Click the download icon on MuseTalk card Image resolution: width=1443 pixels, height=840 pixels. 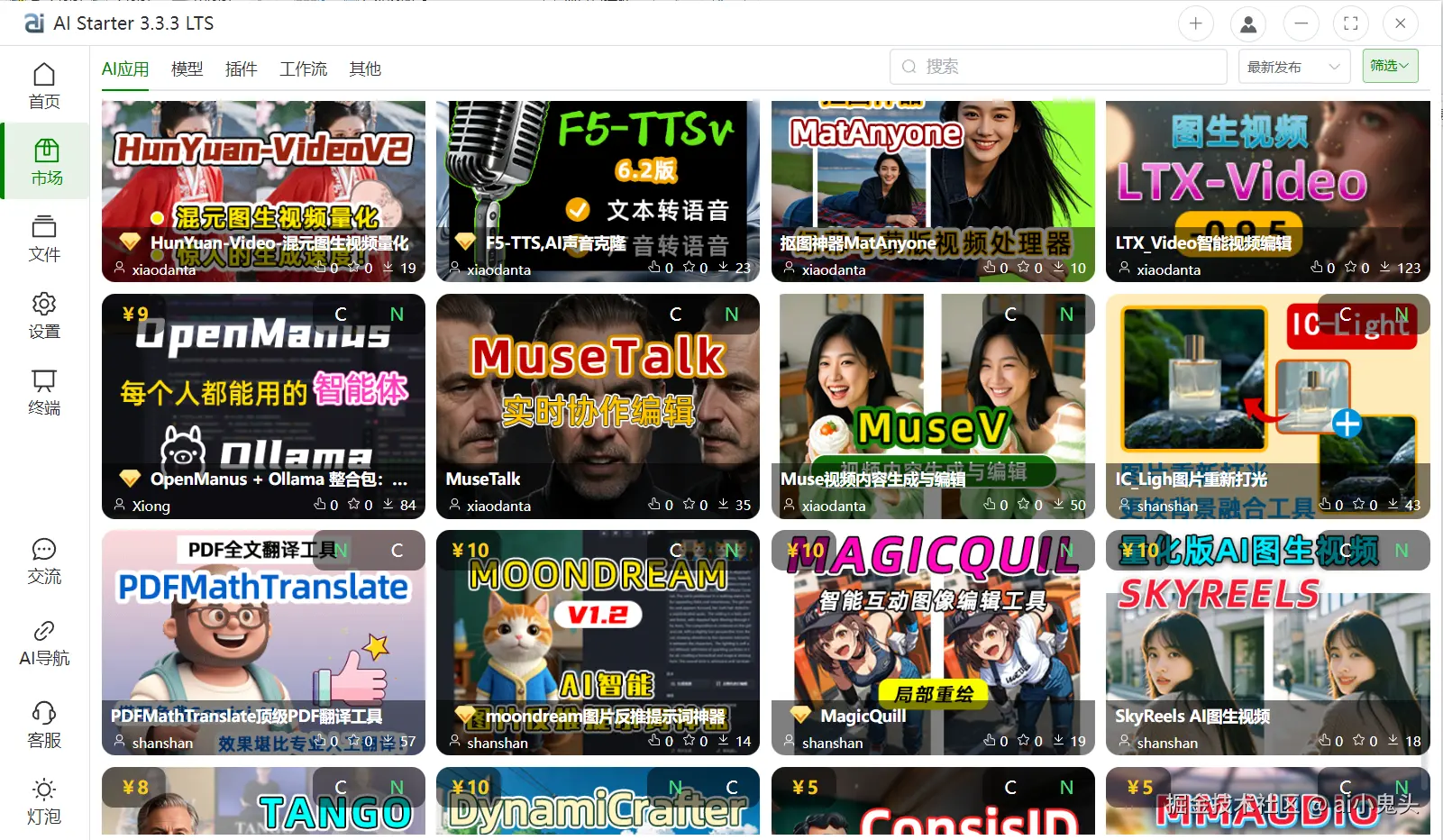[723, 505]
